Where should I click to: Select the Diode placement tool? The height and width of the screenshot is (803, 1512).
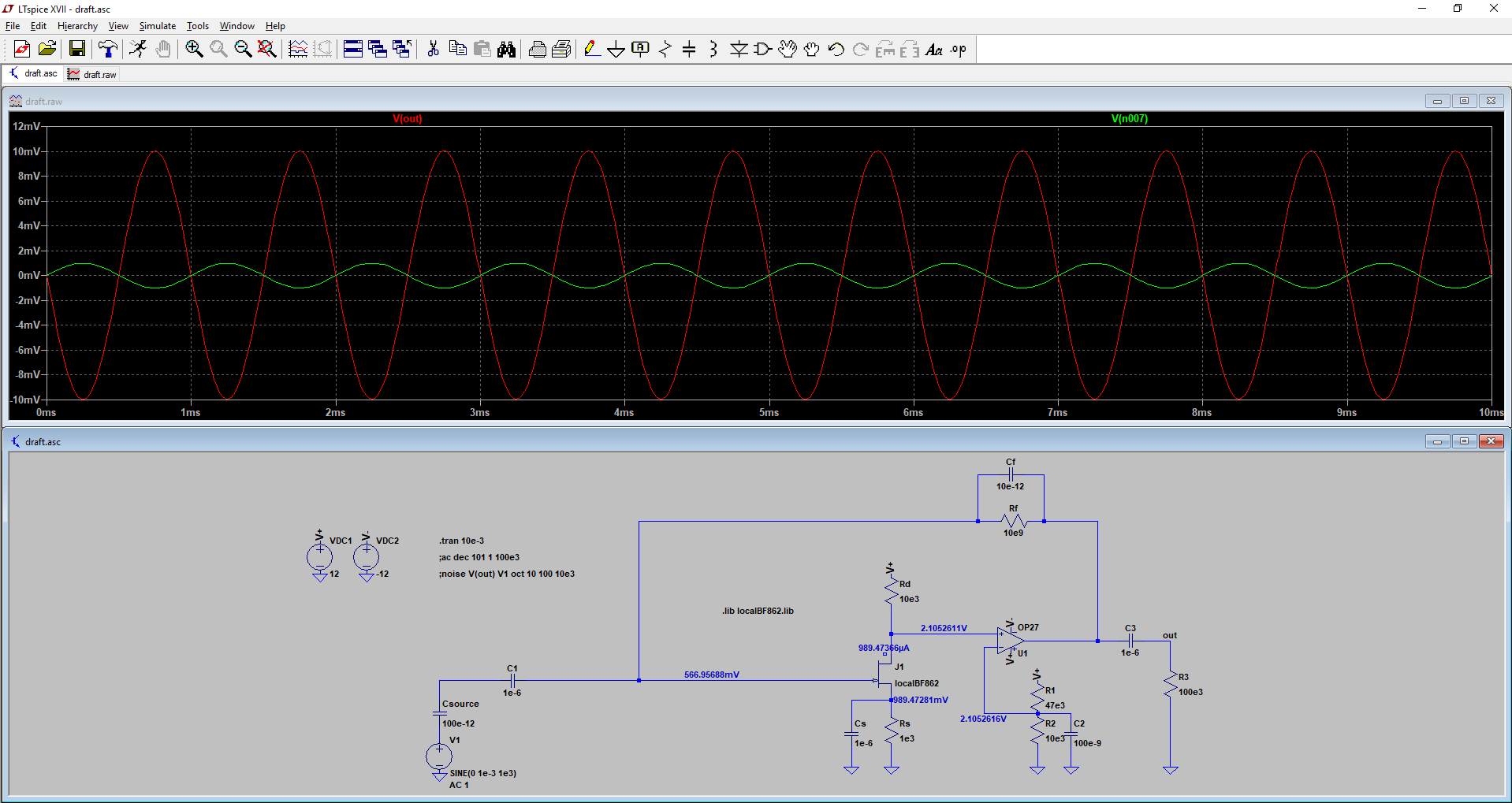click(739, 49)
